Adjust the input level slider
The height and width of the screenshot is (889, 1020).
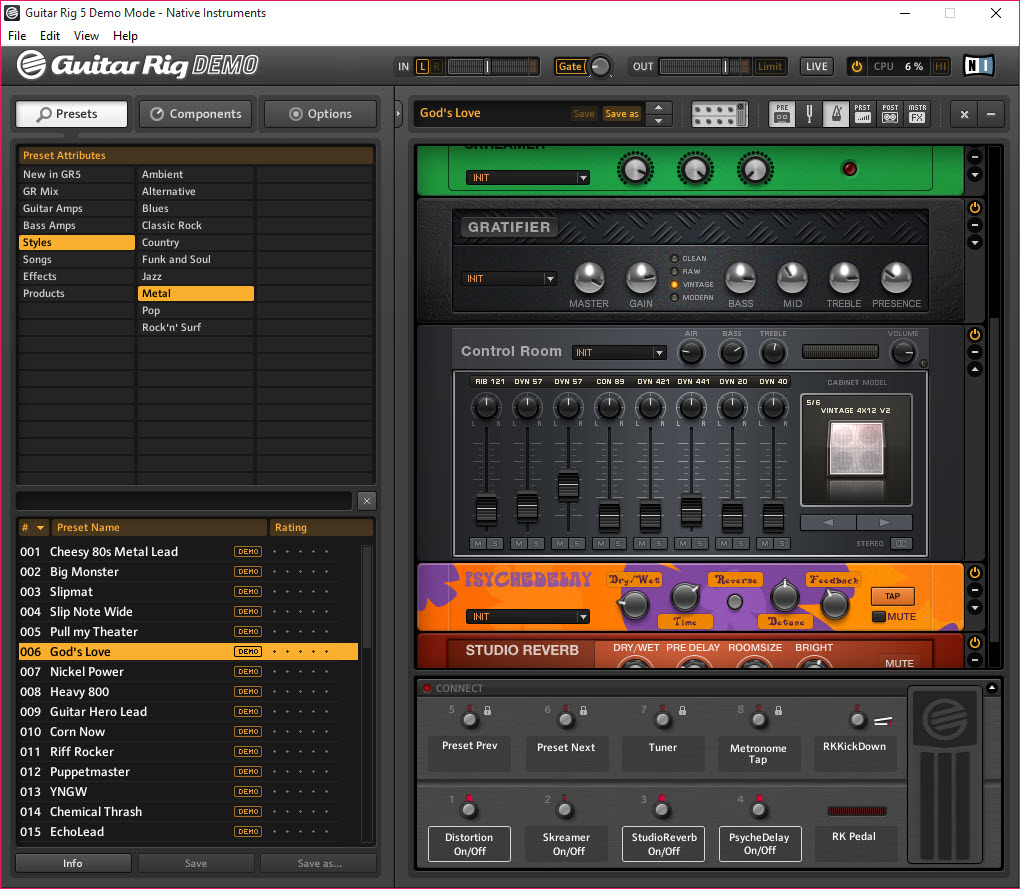[487, 66]
